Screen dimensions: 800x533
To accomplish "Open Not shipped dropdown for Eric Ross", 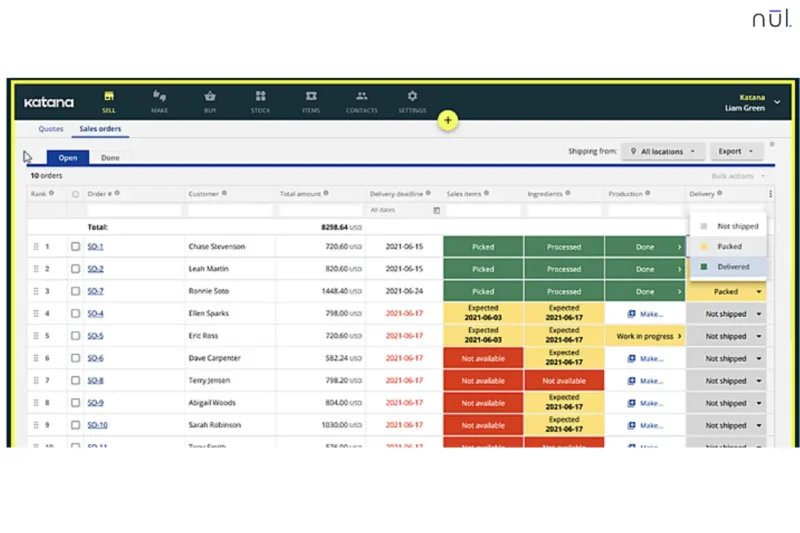I will point(727,336).
